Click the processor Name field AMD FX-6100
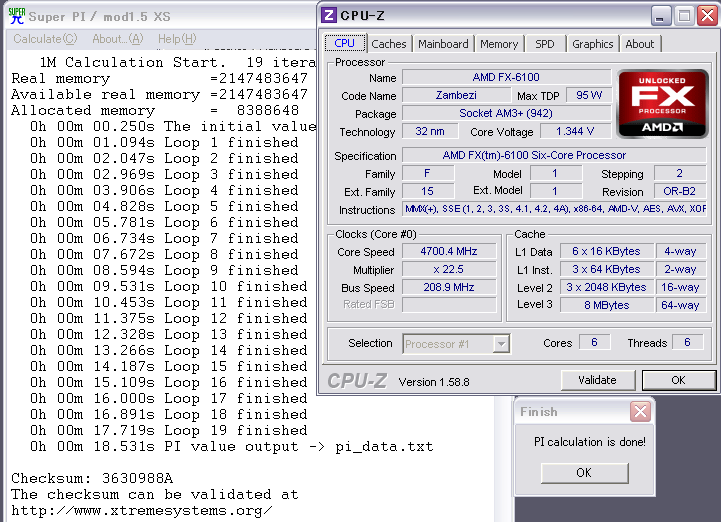Image resolution: width=721 pixels, height=522 pixels. pyautogui.click(x=506, y=77)
